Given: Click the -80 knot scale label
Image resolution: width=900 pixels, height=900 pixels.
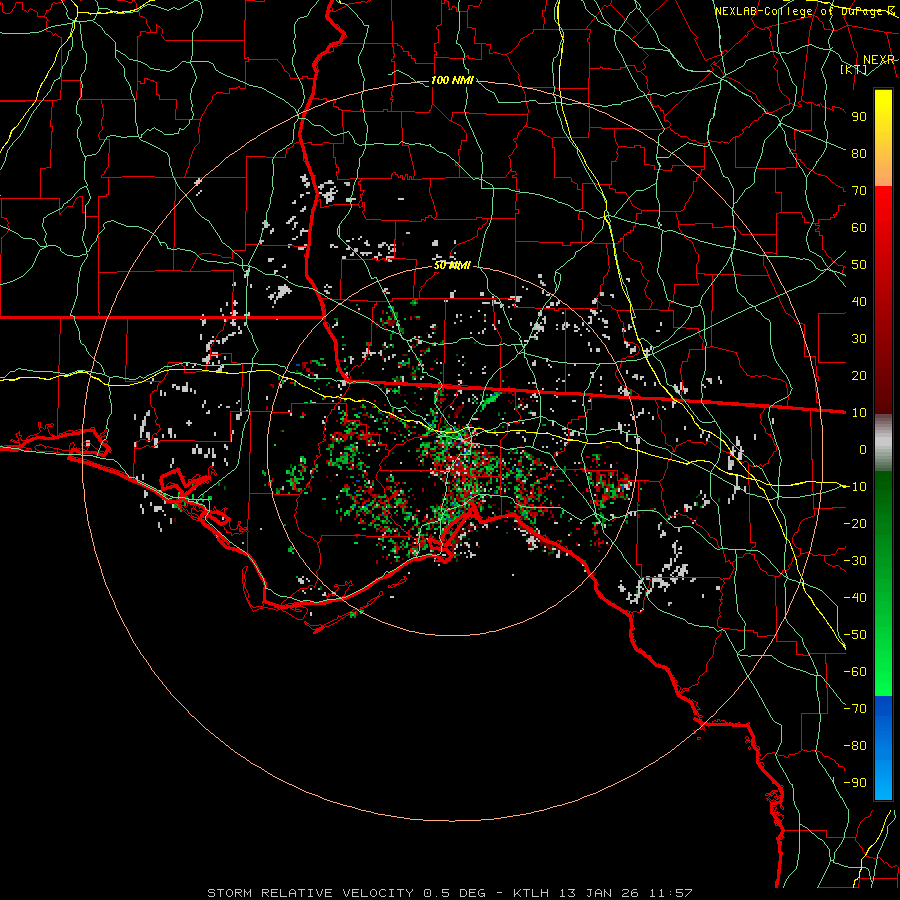Looking at the screenshot, I should (x=855, y=746).
